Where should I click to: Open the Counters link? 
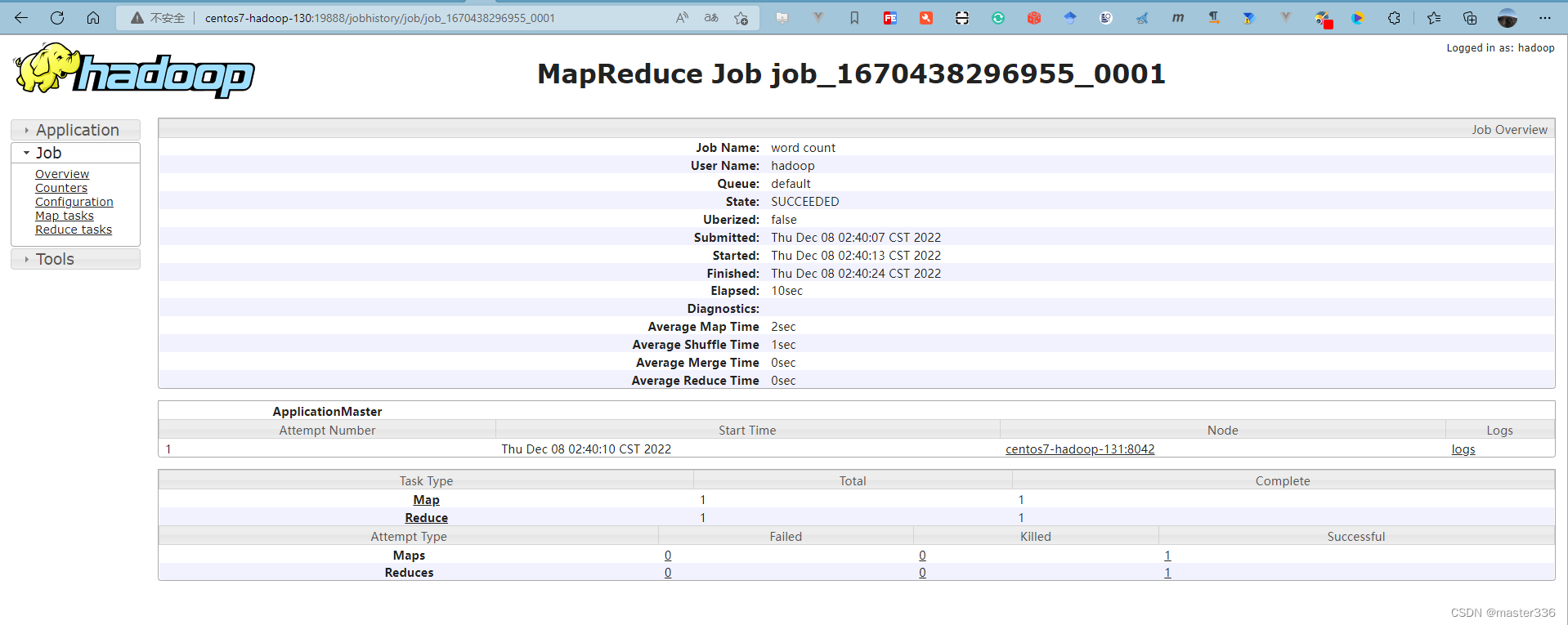(61, 188)
